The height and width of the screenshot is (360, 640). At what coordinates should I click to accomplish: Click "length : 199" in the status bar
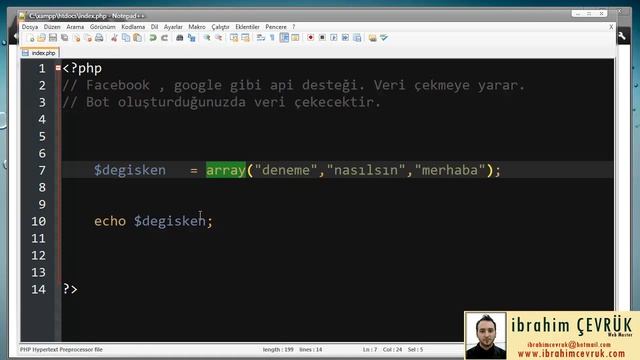[x=278, y=349]
